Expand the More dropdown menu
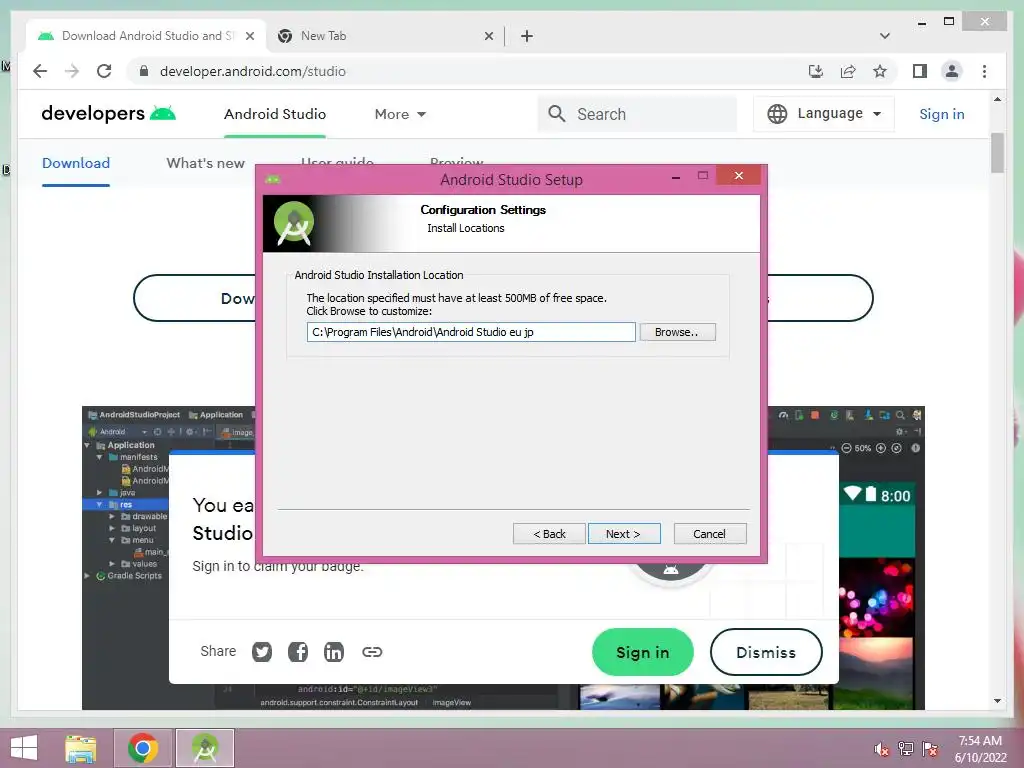Image resolution: width=1024 pixels, height=768 pixels. click(x=400, y=114)
